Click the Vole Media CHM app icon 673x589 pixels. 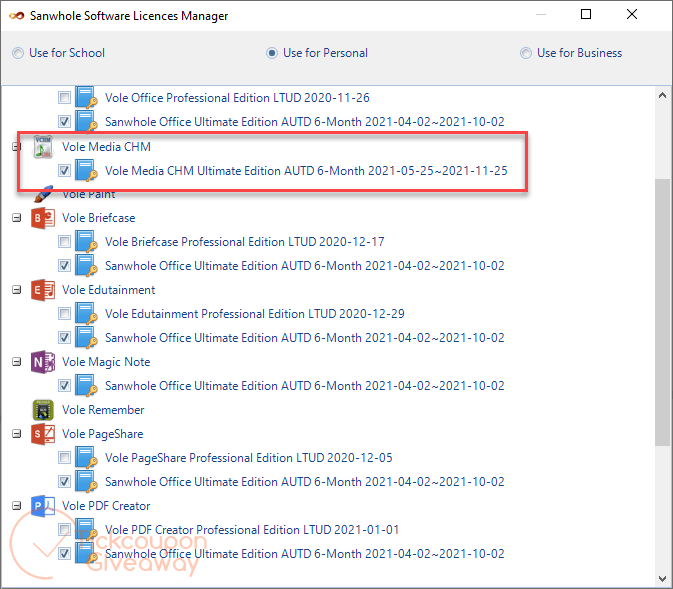pyautogui.click(x=43, y=147)
